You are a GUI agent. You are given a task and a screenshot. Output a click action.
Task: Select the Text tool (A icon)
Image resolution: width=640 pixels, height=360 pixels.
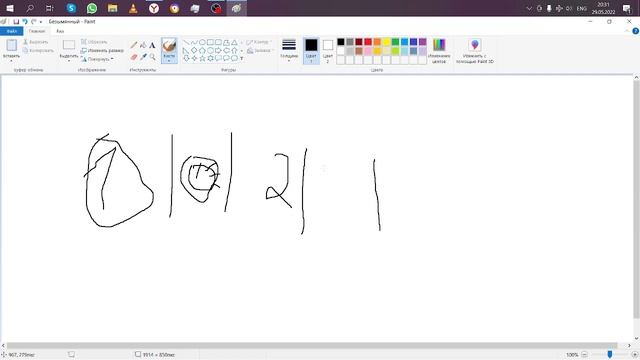pos(152,45)
